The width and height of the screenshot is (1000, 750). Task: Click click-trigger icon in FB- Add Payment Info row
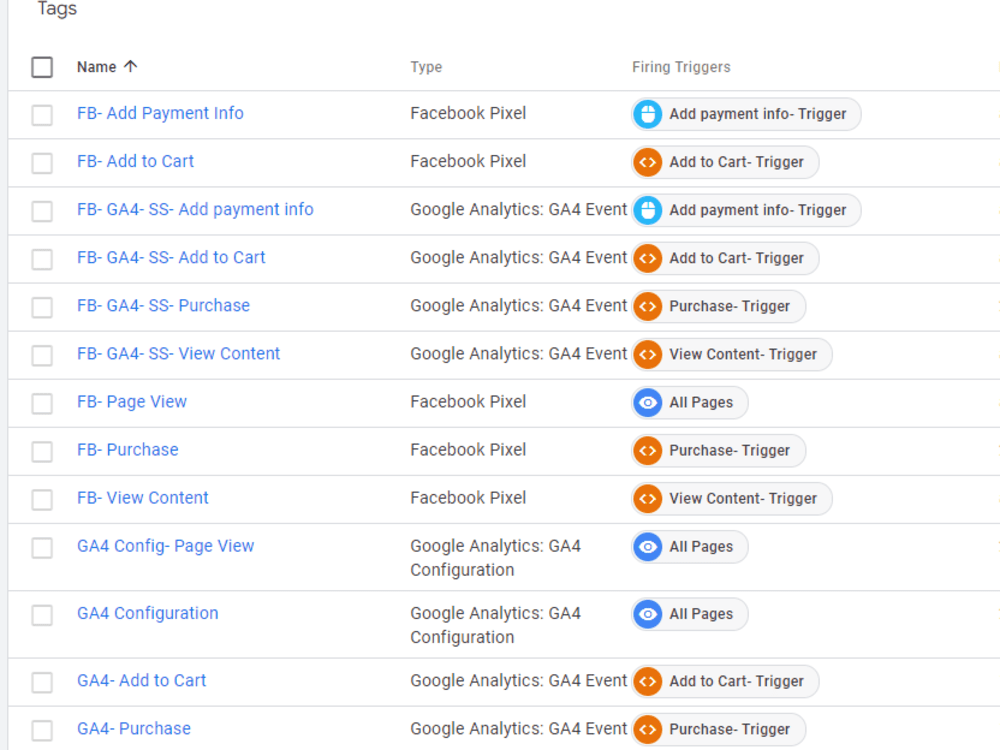[647, 114]
